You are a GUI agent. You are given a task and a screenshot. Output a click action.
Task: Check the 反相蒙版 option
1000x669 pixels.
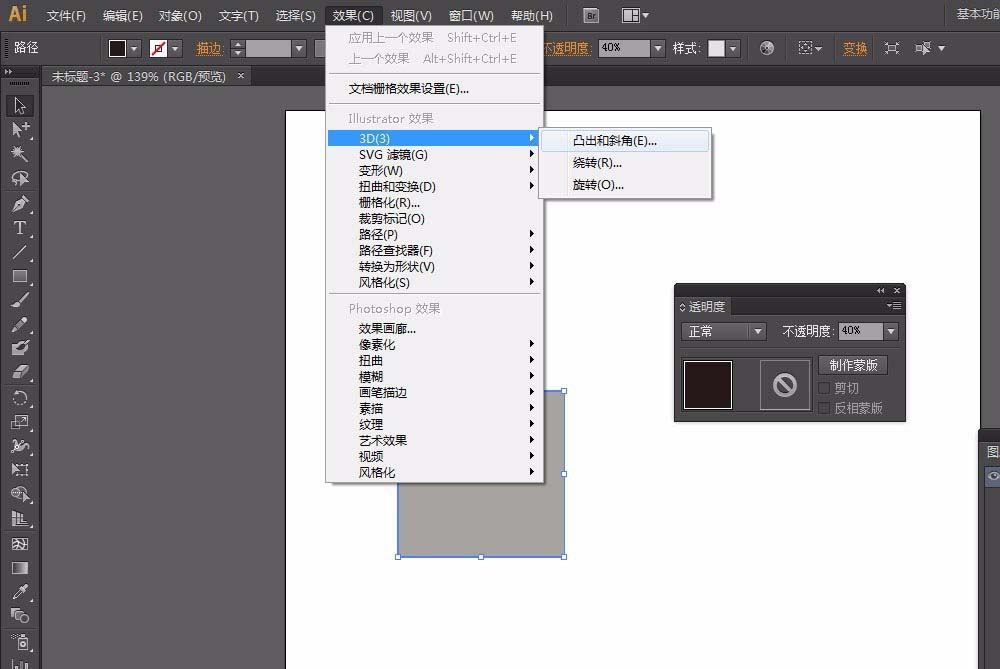coord(826,408)
